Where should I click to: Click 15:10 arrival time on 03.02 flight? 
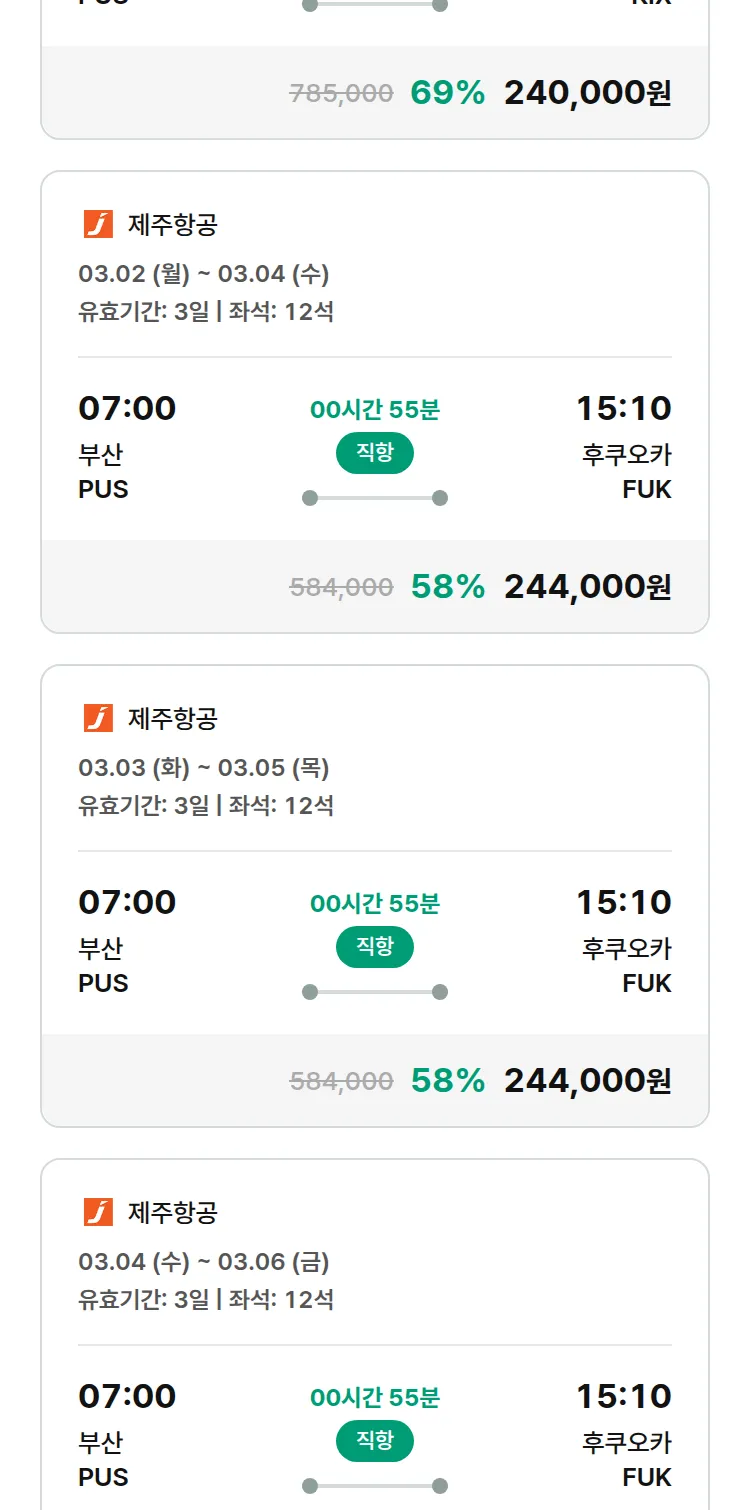click(623, 408)
